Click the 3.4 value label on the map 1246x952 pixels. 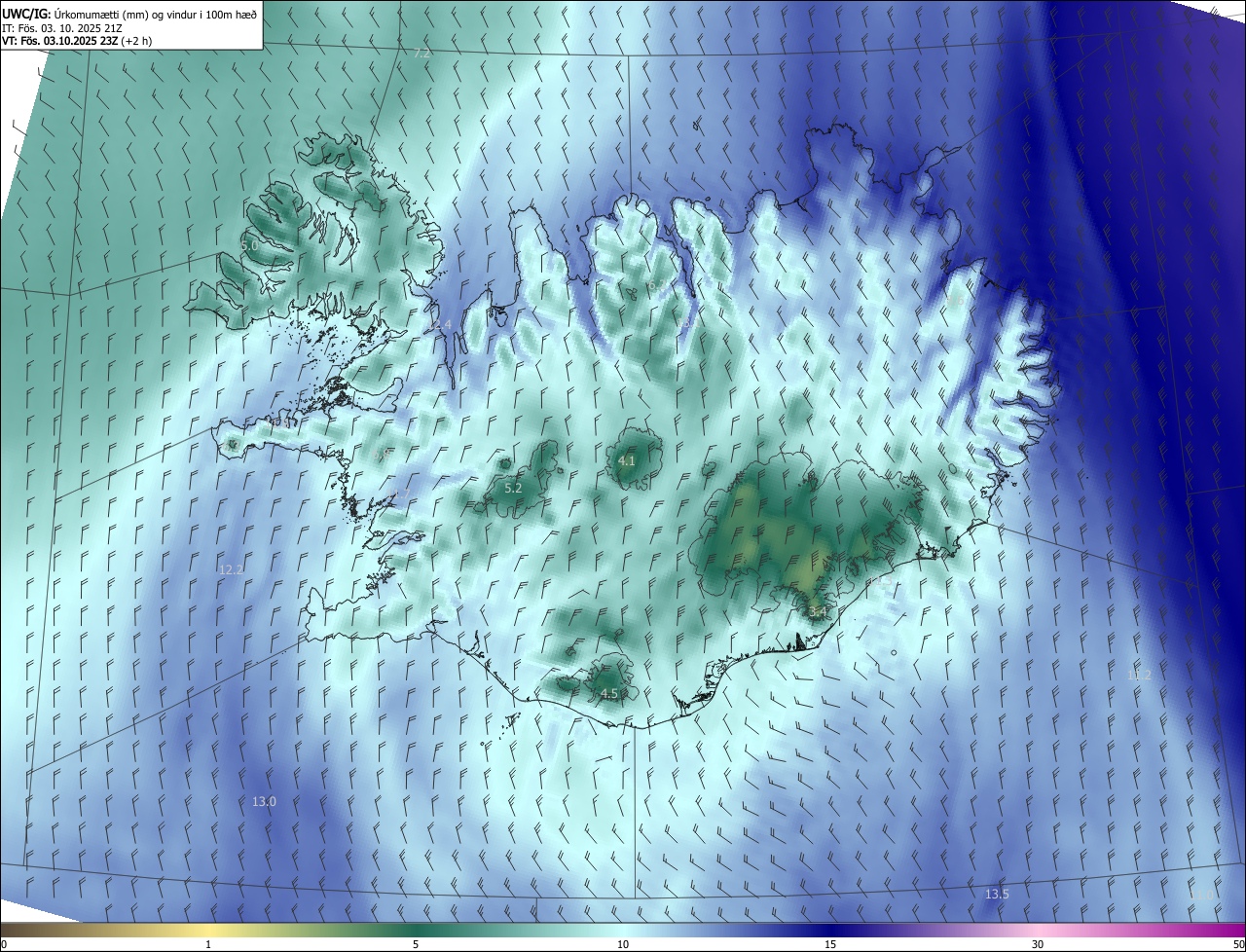pyautogui.click(x=818, y=612)
